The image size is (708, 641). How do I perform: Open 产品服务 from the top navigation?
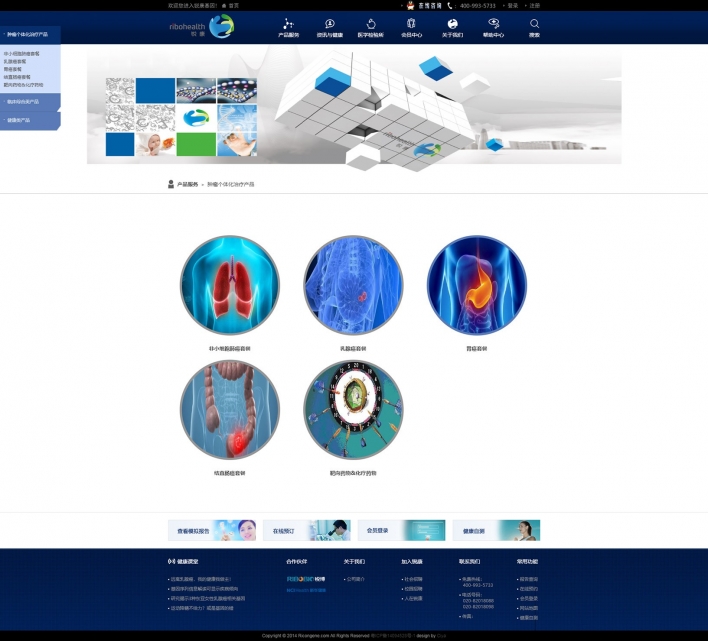point(288,27)
